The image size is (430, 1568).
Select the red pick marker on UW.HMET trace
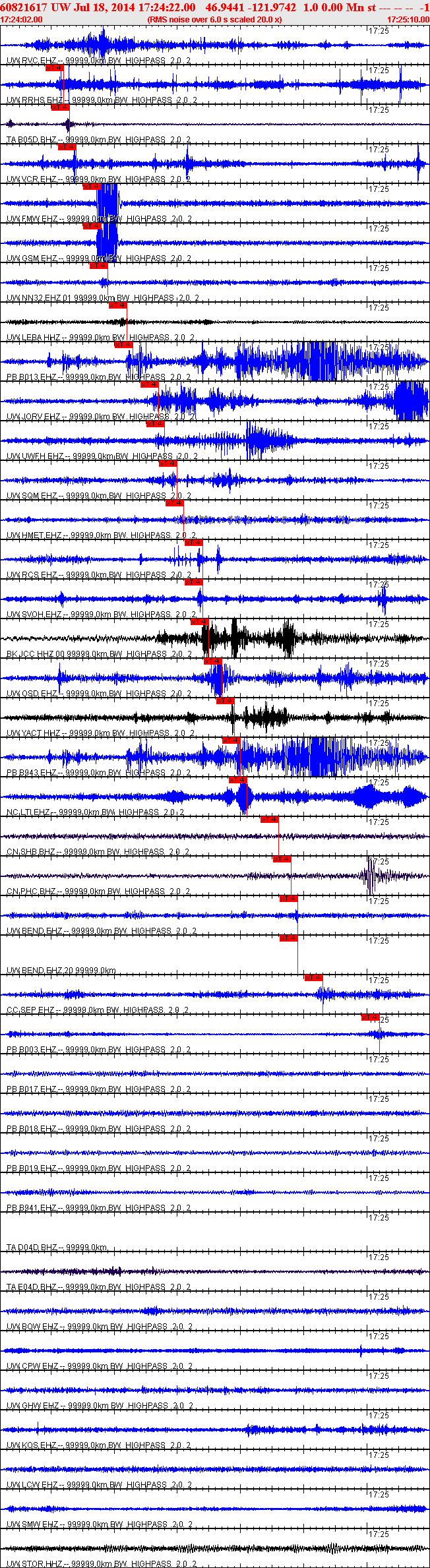175,502
